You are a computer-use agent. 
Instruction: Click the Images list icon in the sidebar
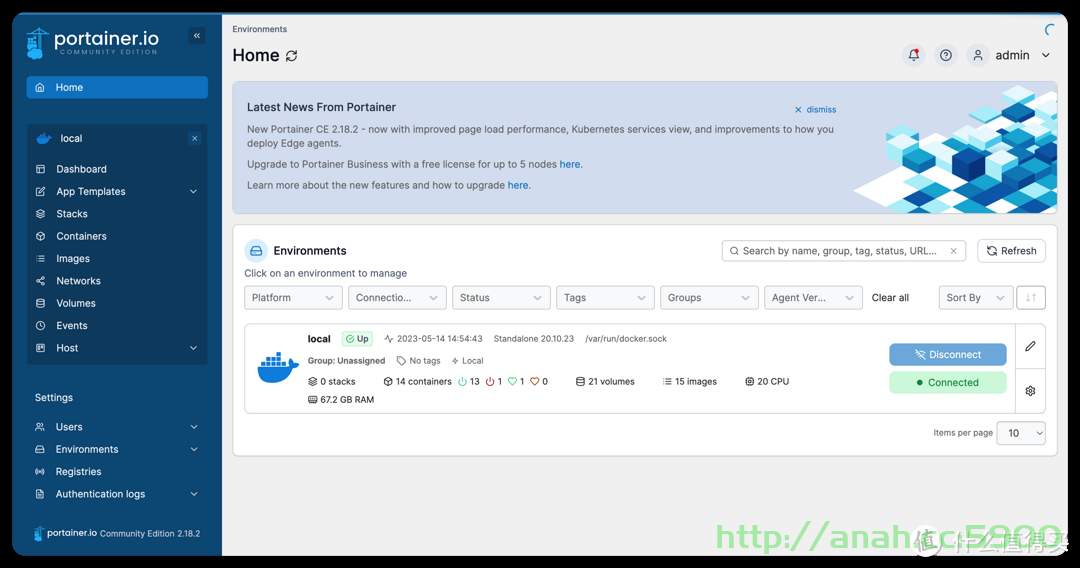[x=41, y=258]
